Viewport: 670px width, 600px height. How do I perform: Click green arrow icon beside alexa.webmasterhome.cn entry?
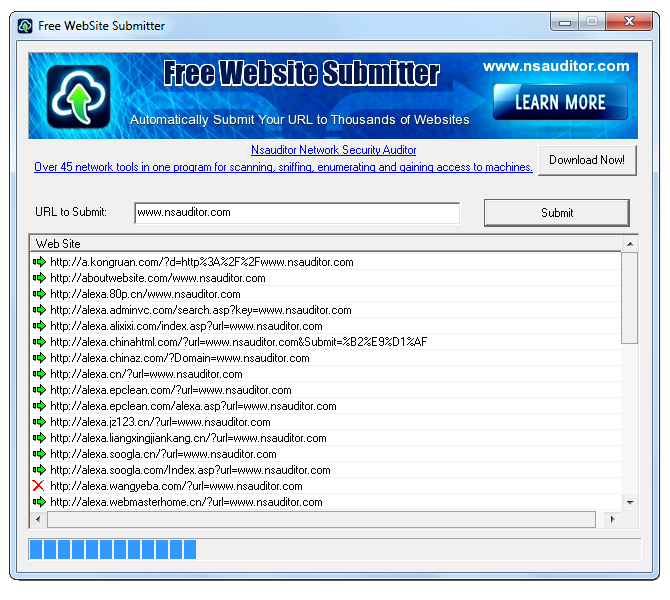[39, 502]
